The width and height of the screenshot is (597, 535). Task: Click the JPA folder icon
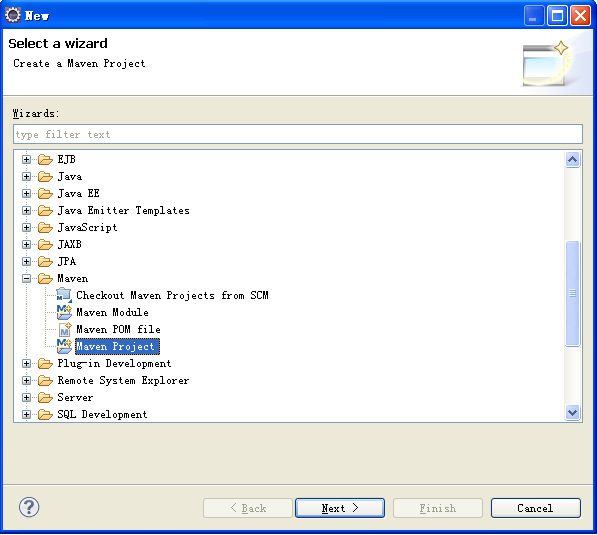[45, 261]
